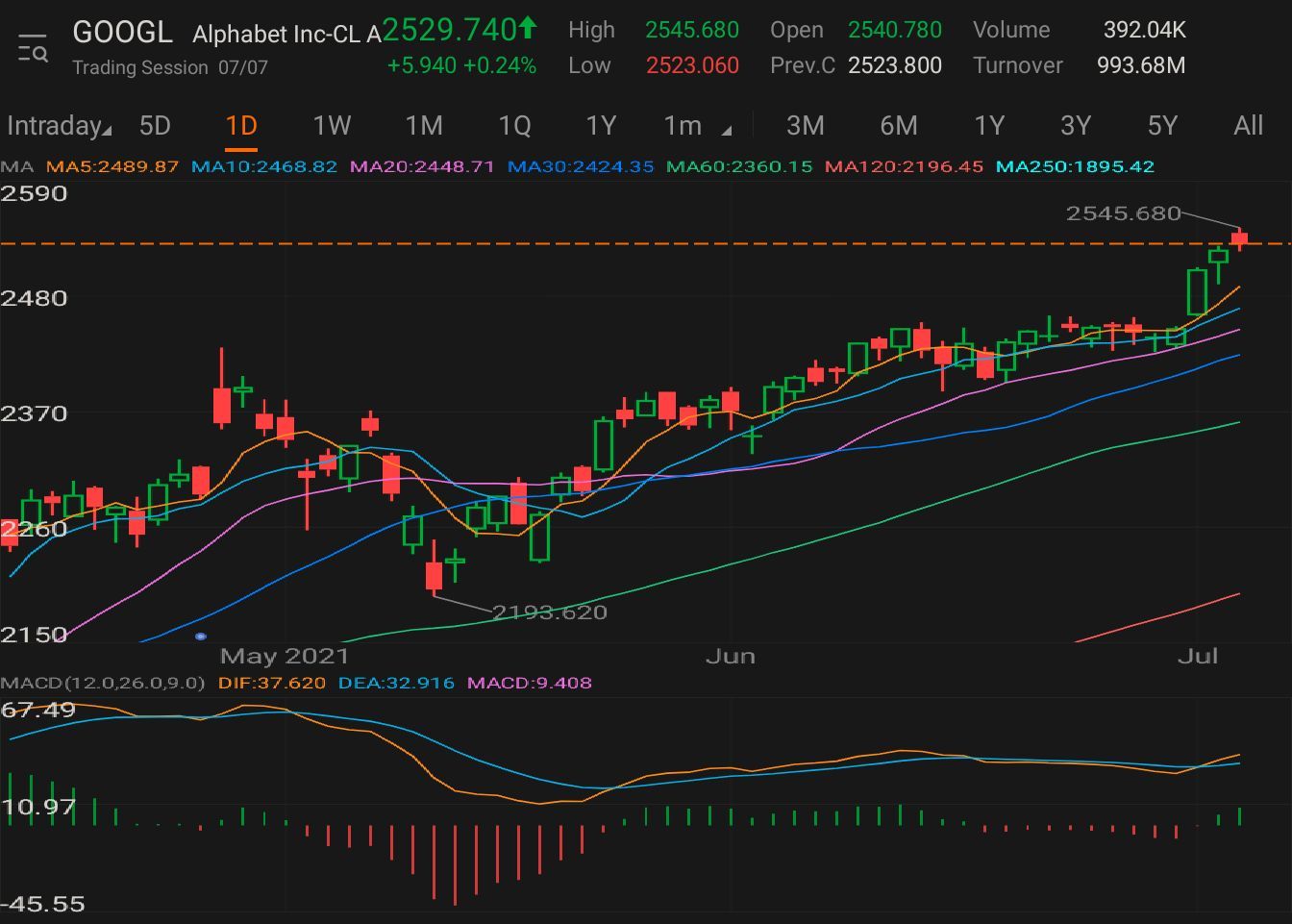1292x924 pixels.
Task: Click the current price 2529.740
Action: [x=450, y=30]
